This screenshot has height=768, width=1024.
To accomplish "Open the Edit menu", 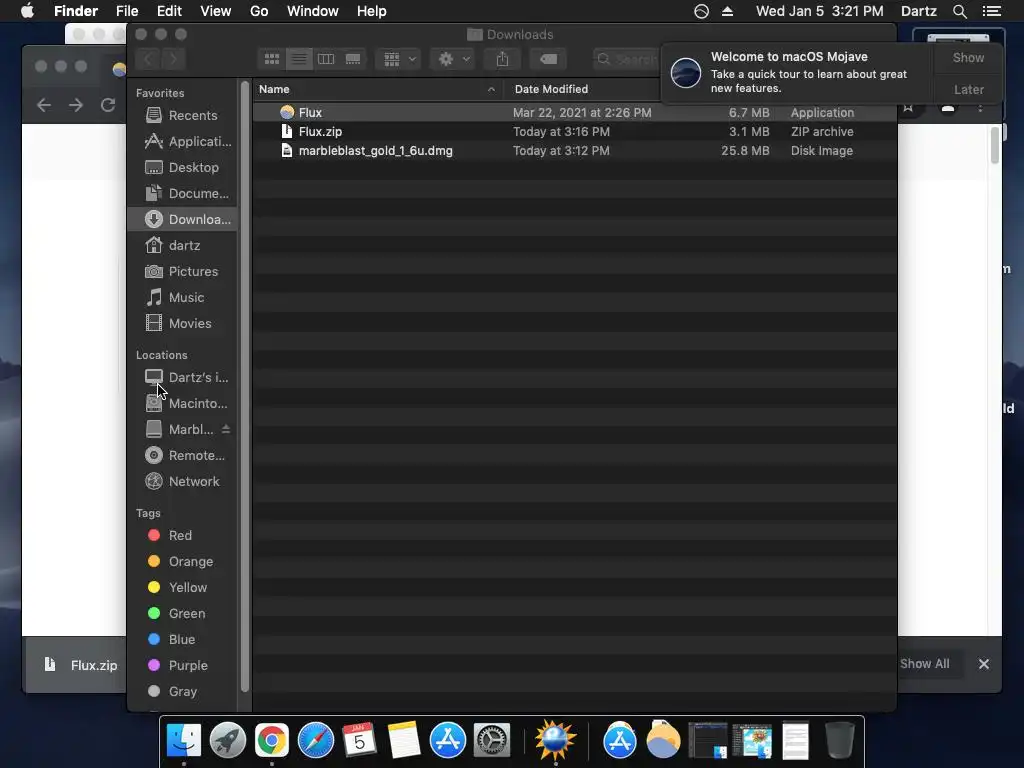I will click(x=169, y=11).
